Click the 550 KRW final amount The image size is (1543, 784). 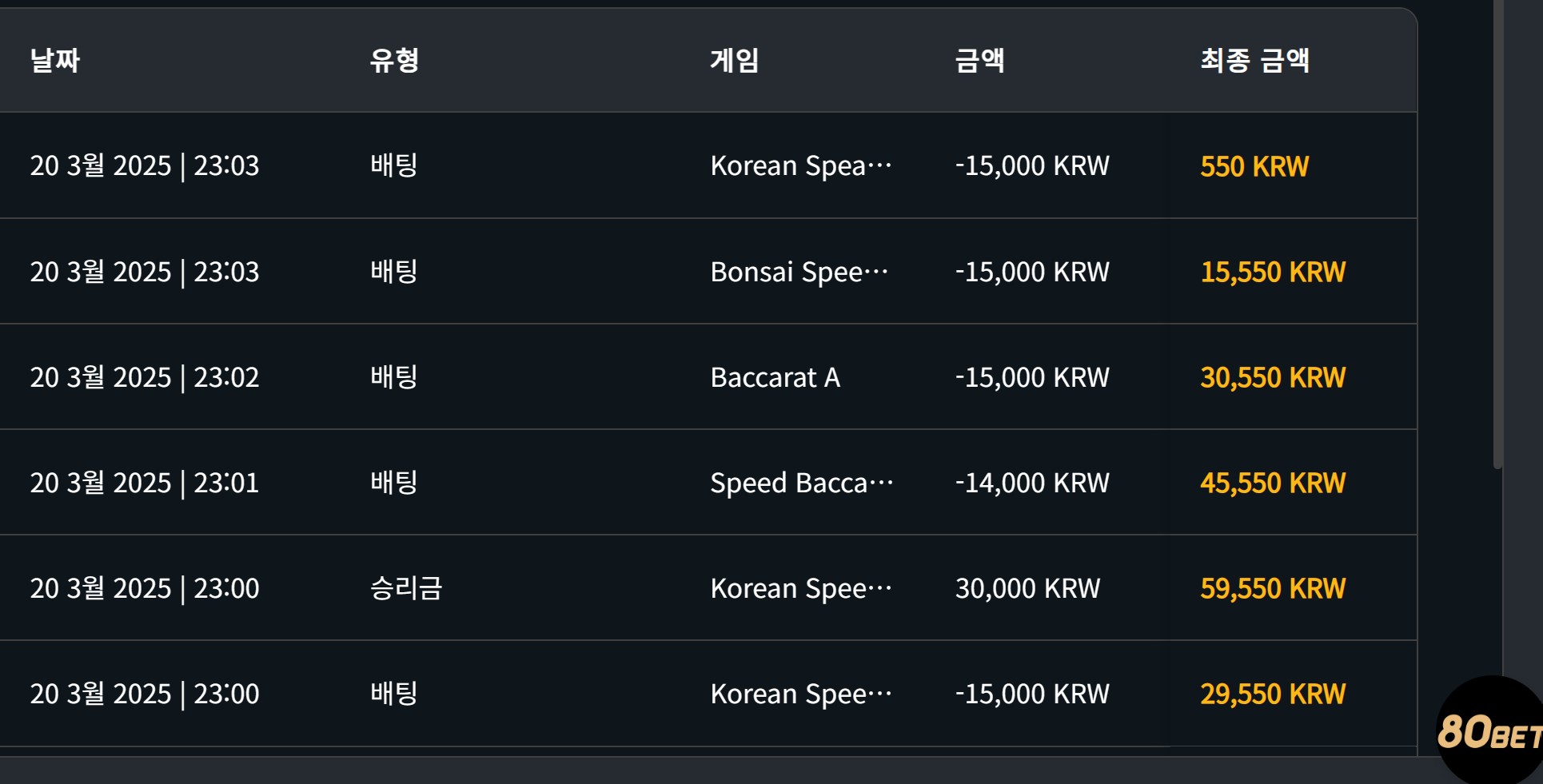[1254, 166]
